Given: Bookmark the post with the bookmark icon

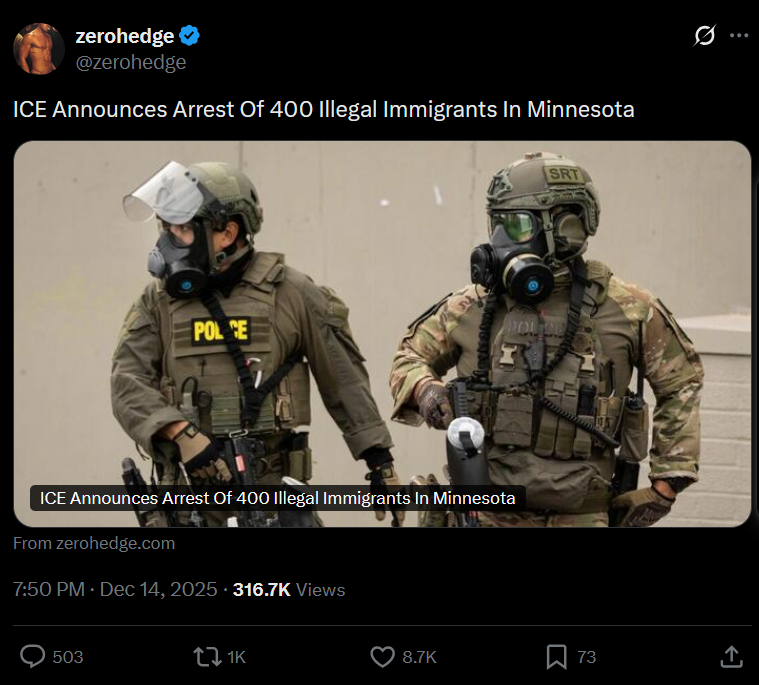Looking at the screenshot, I should click(x=557, y=657).
